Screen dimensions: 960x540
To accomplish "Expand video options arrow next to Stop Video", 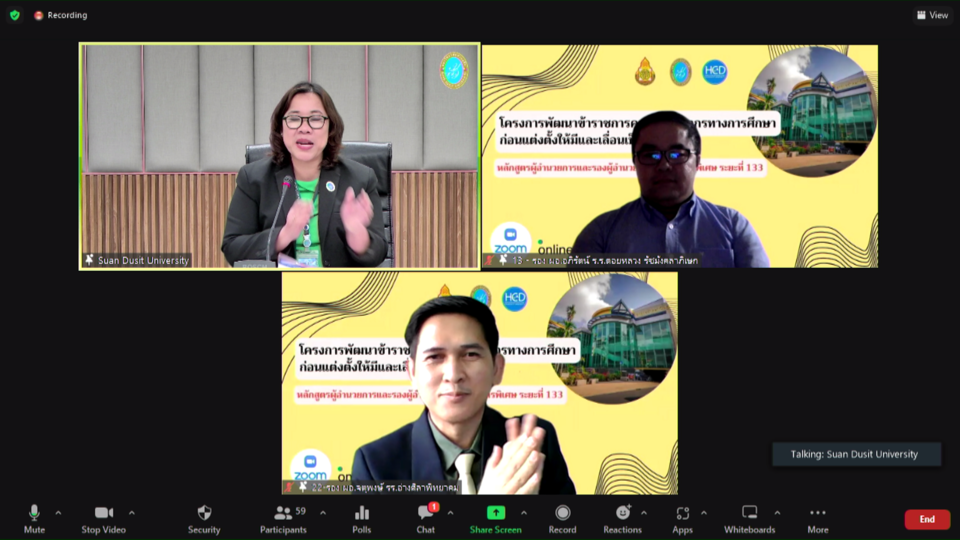I will point(131,513).
